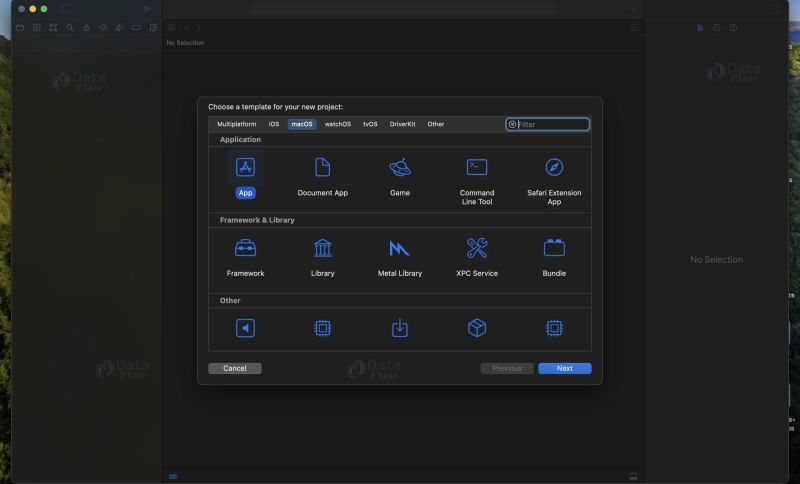Select the XPC Service template
This screenshot has height=484, width=800.
pyautogui.click(x=477, y=257)
